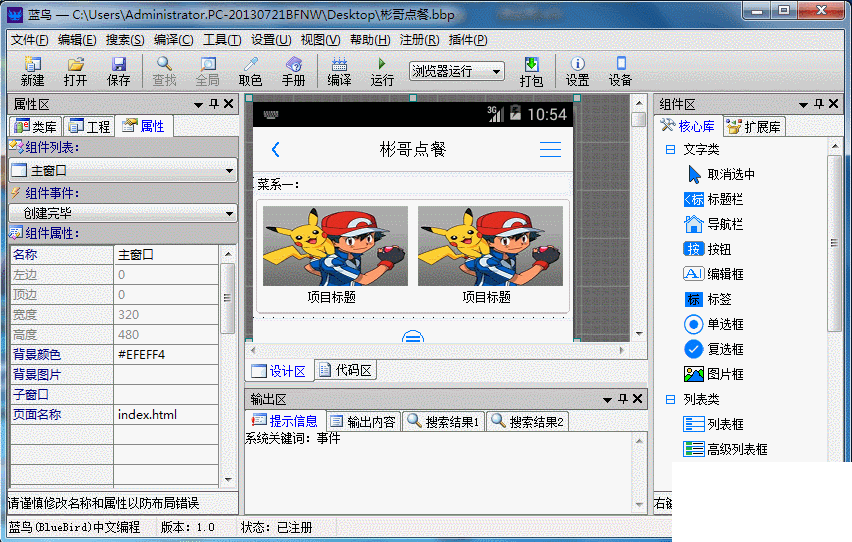This screenshot has width=852, height=542.
Task: Open the 主窗口 component list dropdown
Action: point(229,171)
